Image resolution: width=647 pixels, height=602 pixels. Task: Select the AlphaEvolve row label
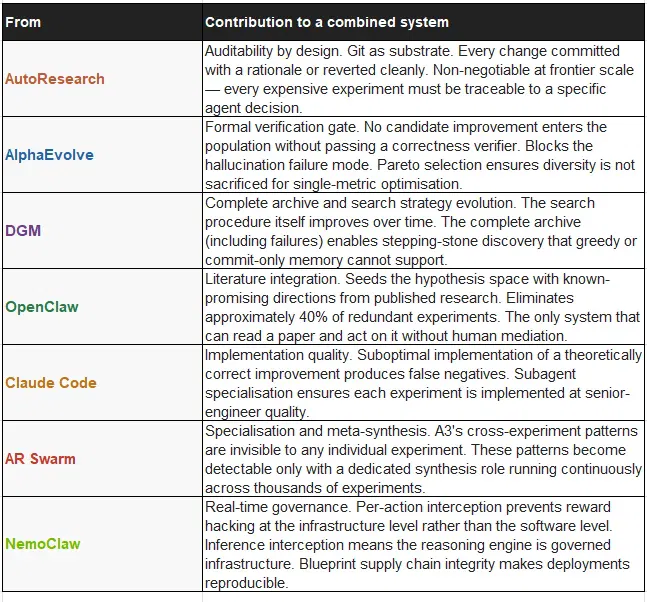click(x=49, y=155)
